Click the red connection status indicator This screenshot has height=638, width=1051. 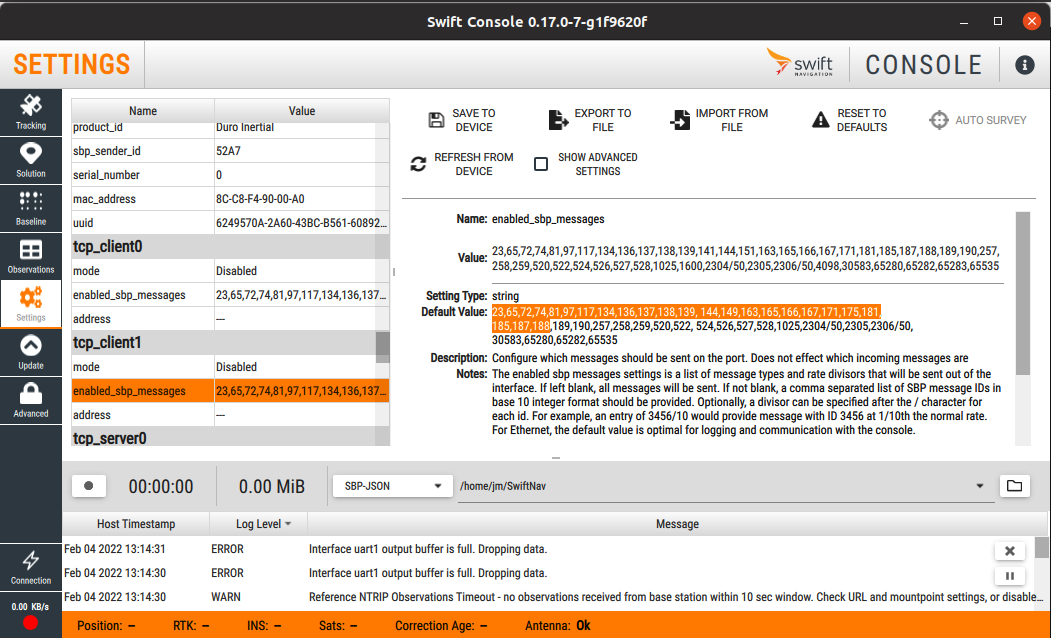[30, 623]
